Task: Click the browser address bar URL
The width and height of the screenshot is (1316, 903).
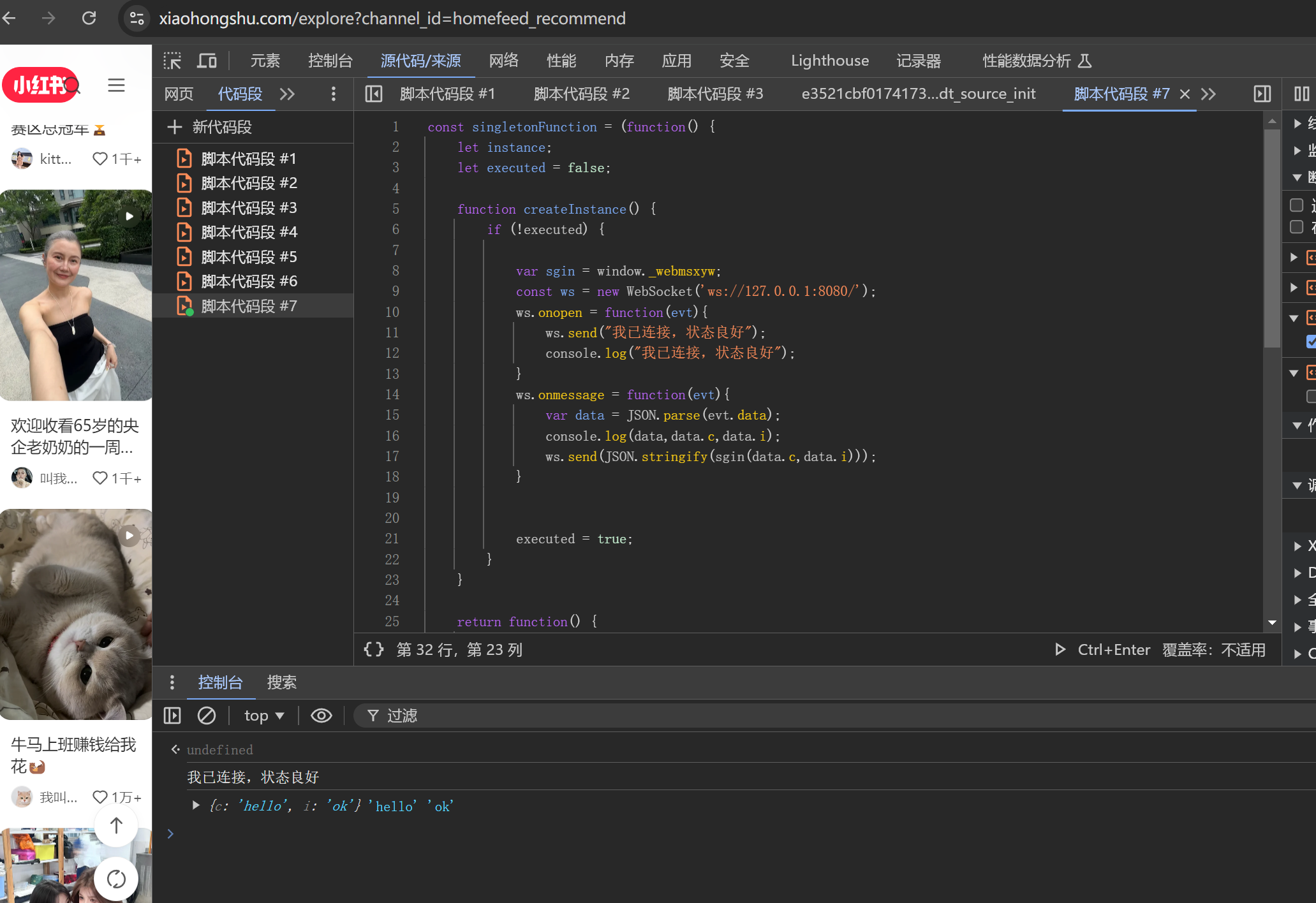Action: [392, 18]
